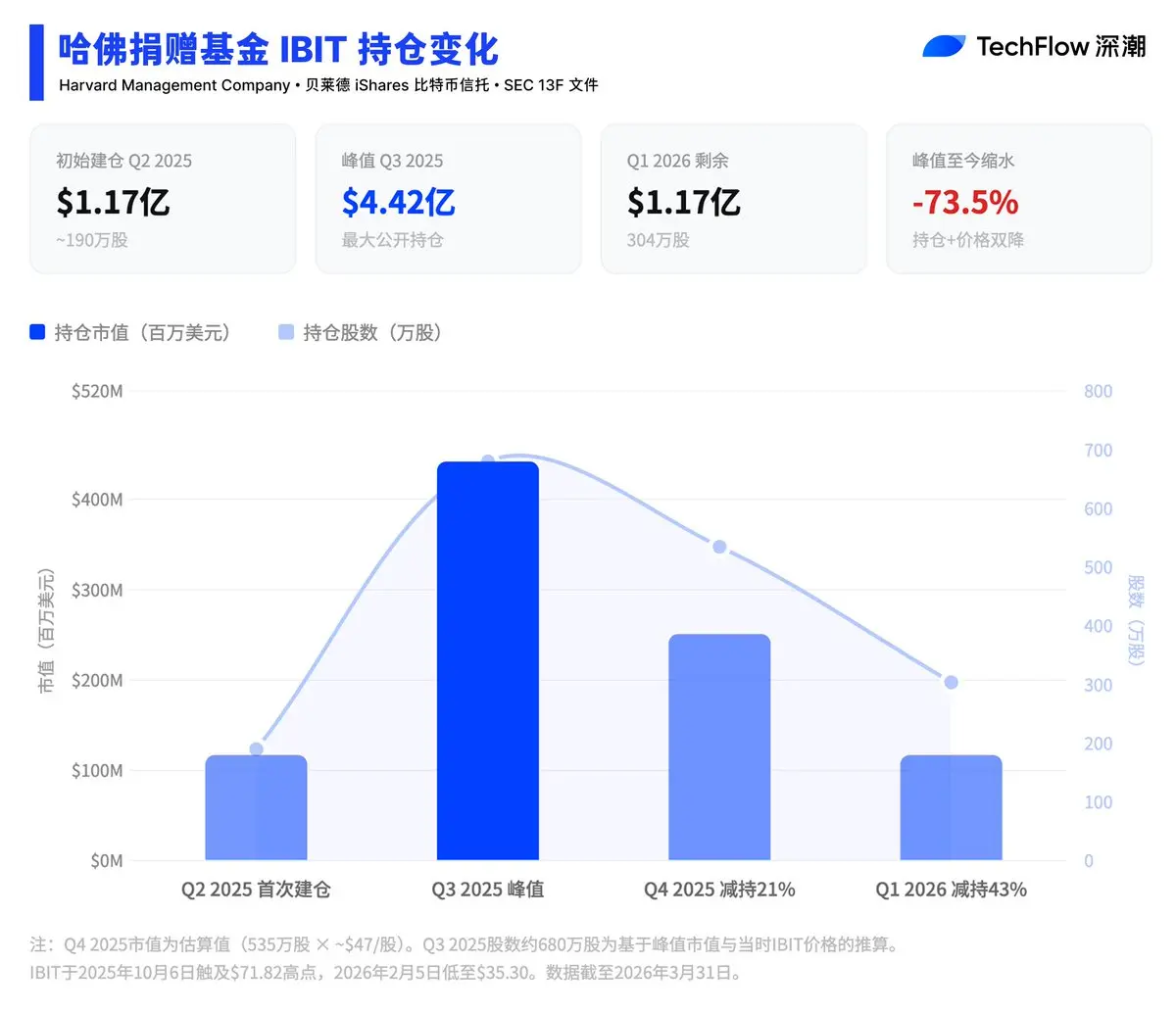Click the 700 right axis label

tap(1098, 451)
